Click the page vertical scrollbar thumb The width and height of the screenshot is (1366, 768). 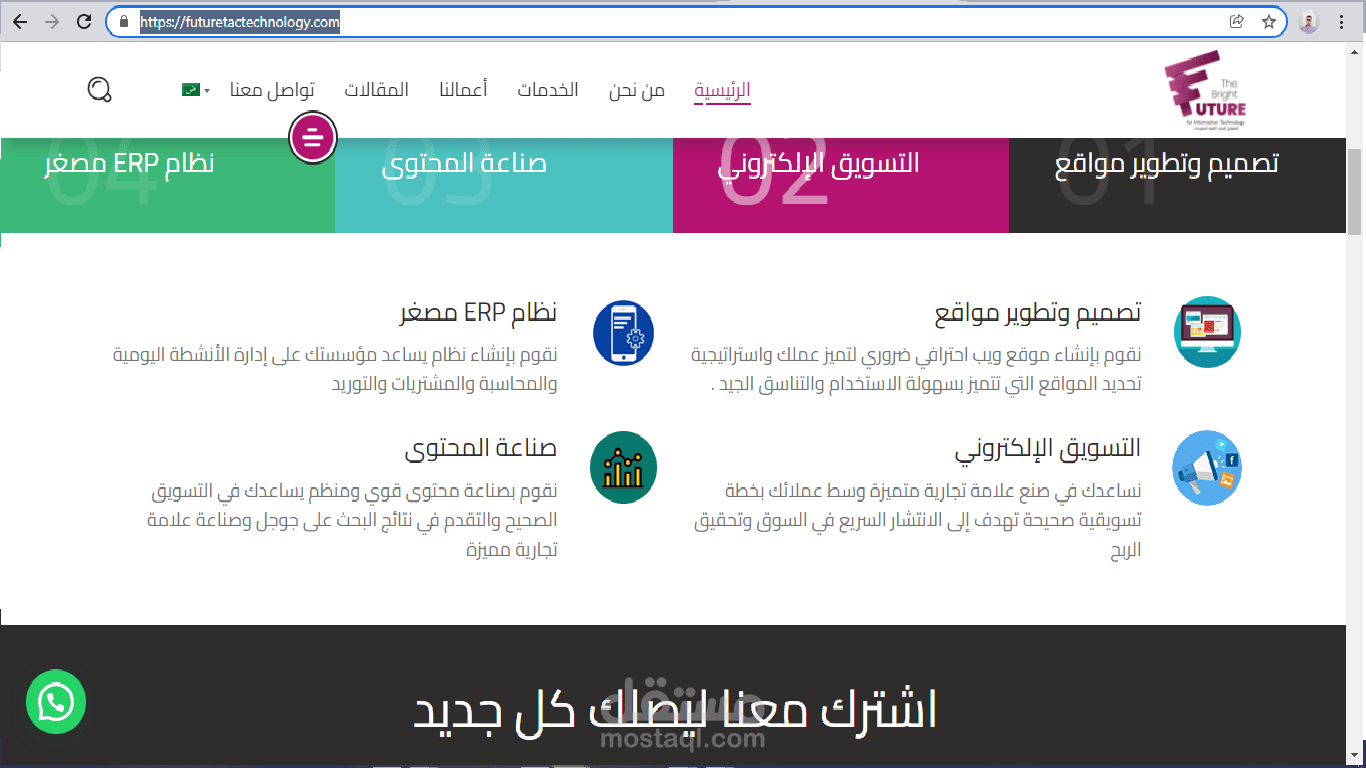(x=1355, y=191)
